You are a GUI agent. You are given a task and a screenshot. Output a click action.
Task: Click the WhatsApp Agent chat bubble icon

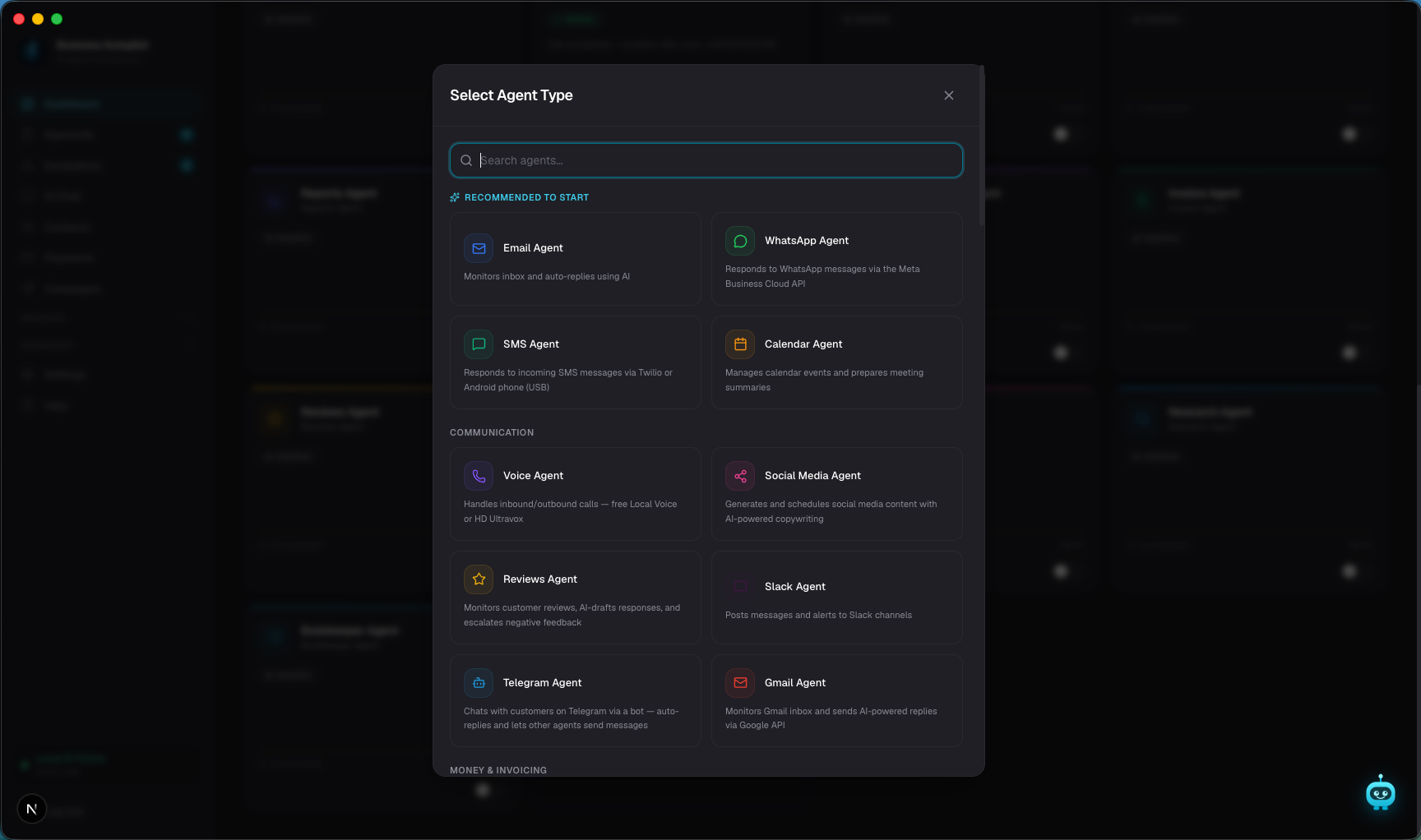pyautogui.click(x=740, y=241)
